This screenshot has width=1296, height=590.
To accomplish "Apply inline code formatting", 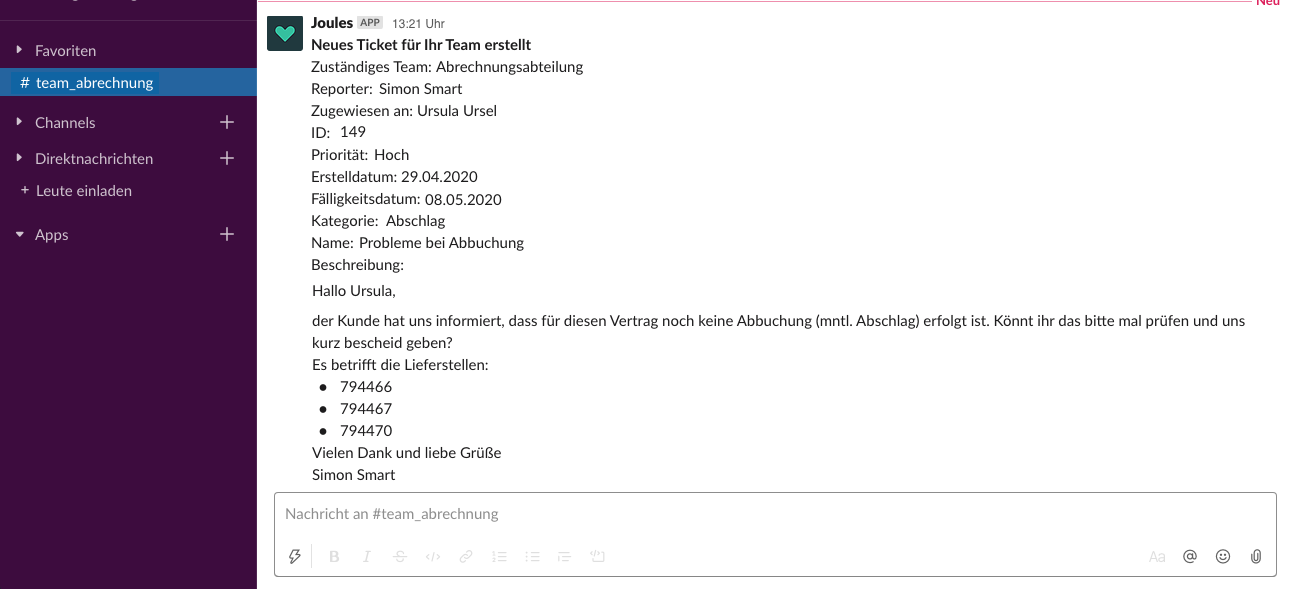I will 433,557.
